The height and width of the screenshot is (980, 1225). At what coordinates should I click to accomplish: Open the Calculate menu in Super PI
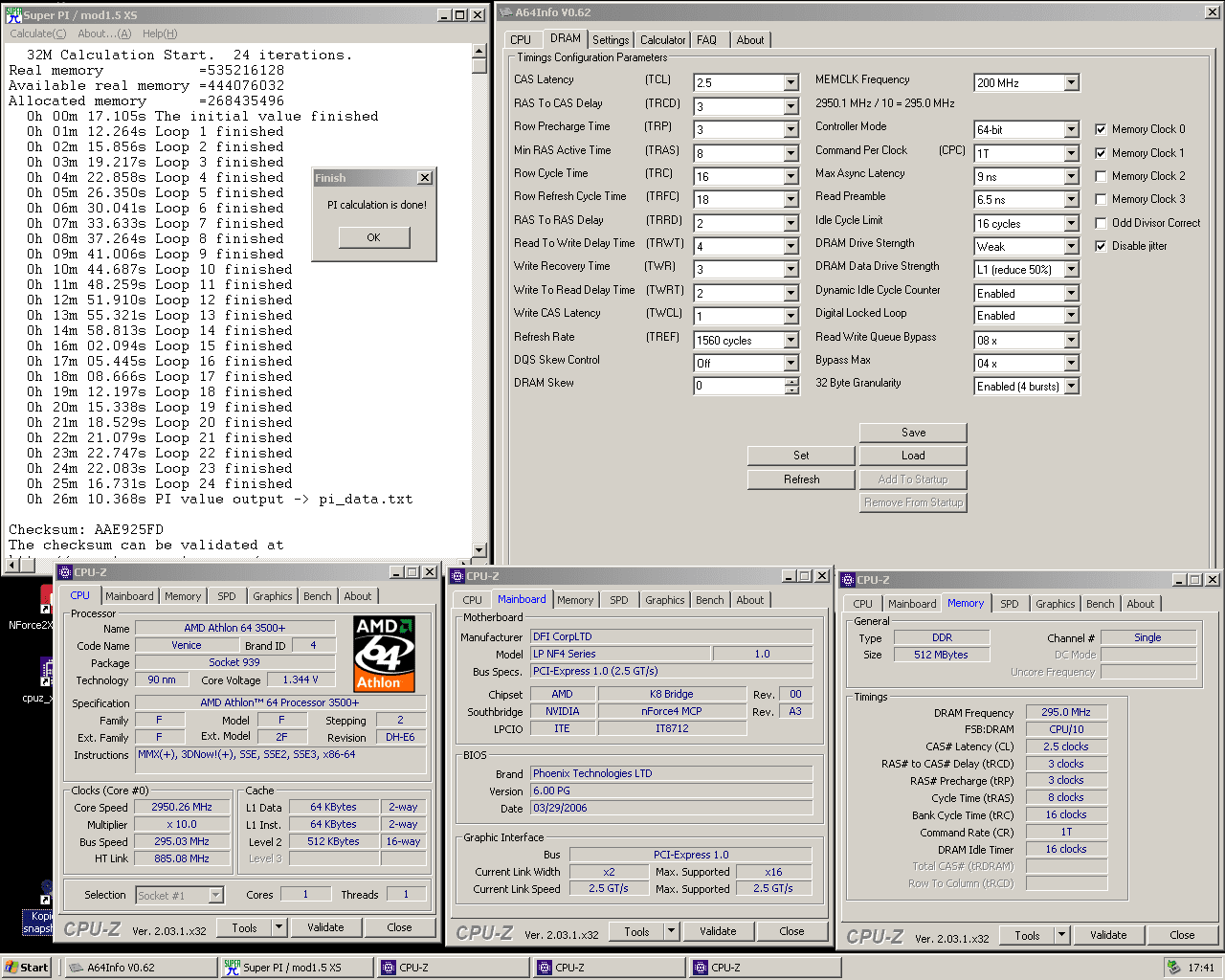coord(38,33)
